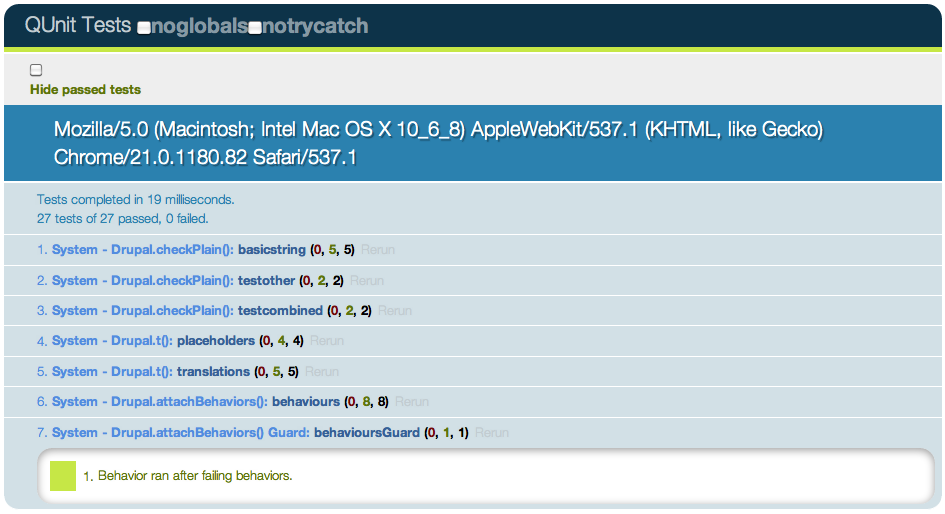
Task: Click the green passed assertion swatch
Action: coord(63,476)
